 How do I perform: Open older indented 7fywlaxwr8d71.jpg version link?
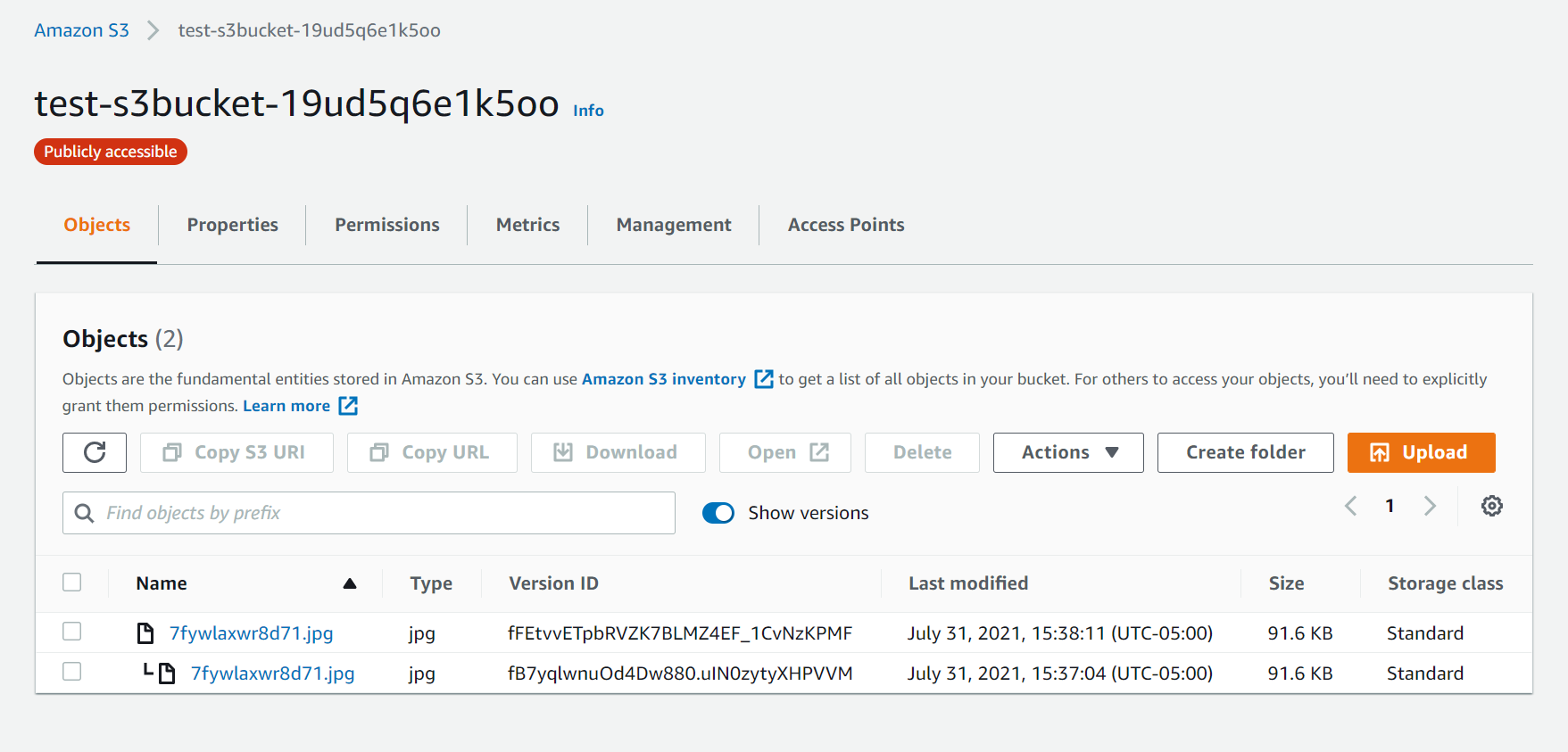coord(273,673)
